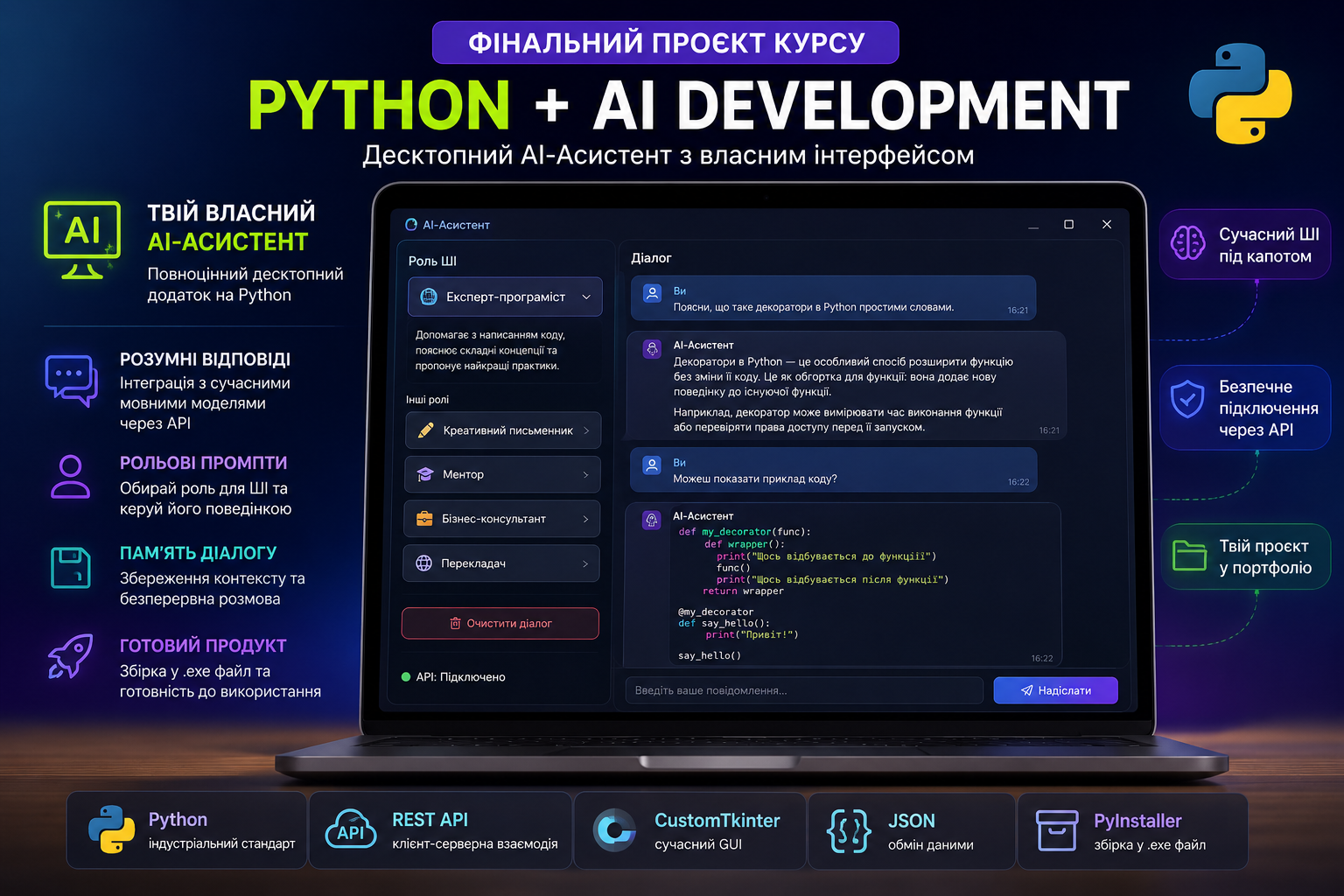Click the chat bubble icon beside РОЗУМНІ ВІДПОВІДІ
The width and height of the screenshot is (1344, 896).
71,381
